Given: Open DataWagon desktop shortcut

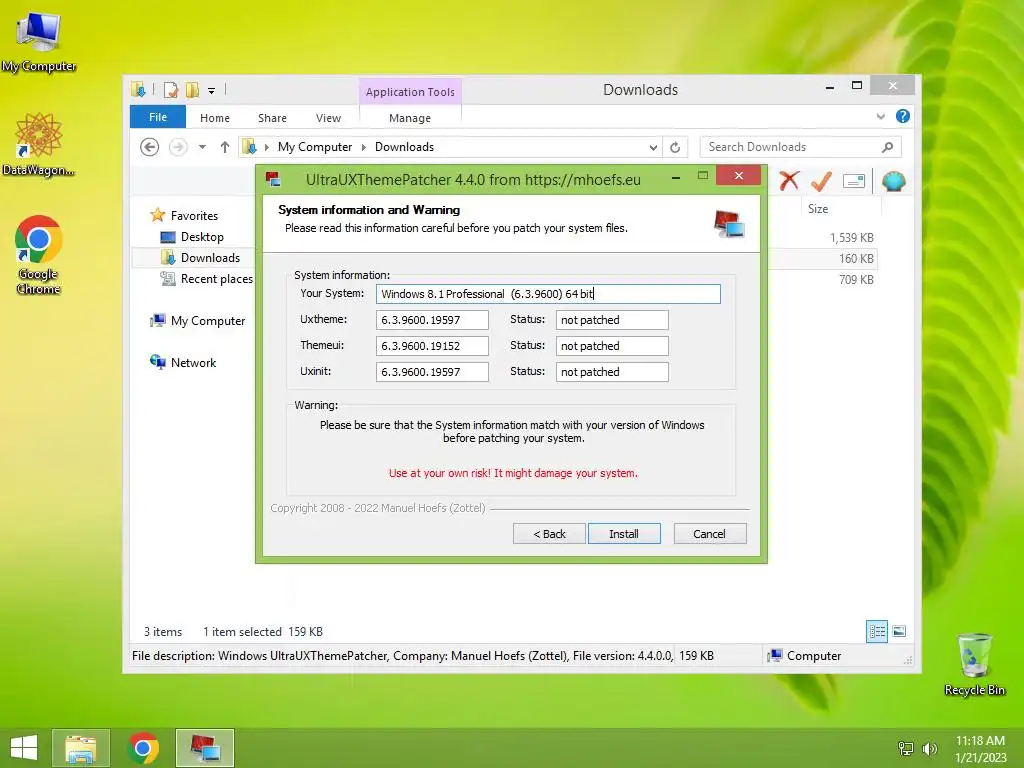Looking at the screenshot, I should [x=39, y=144].
